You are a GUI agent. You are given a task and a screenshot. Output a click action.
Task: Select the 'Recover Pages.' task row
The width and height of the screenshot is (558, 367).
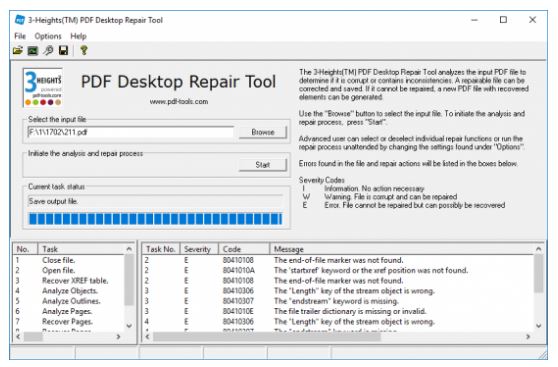tap(69, 322)
